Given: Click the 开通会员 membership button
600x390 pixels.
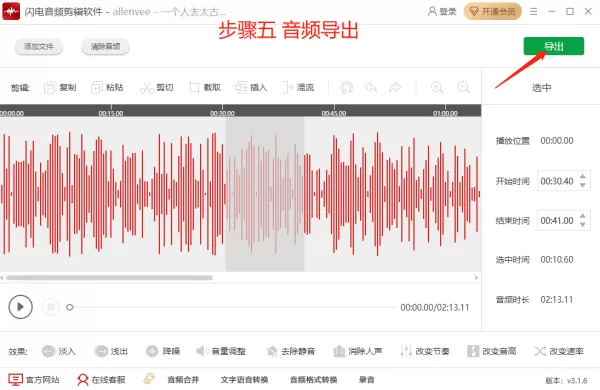Looking at the screenshot, I should [492, 11].
